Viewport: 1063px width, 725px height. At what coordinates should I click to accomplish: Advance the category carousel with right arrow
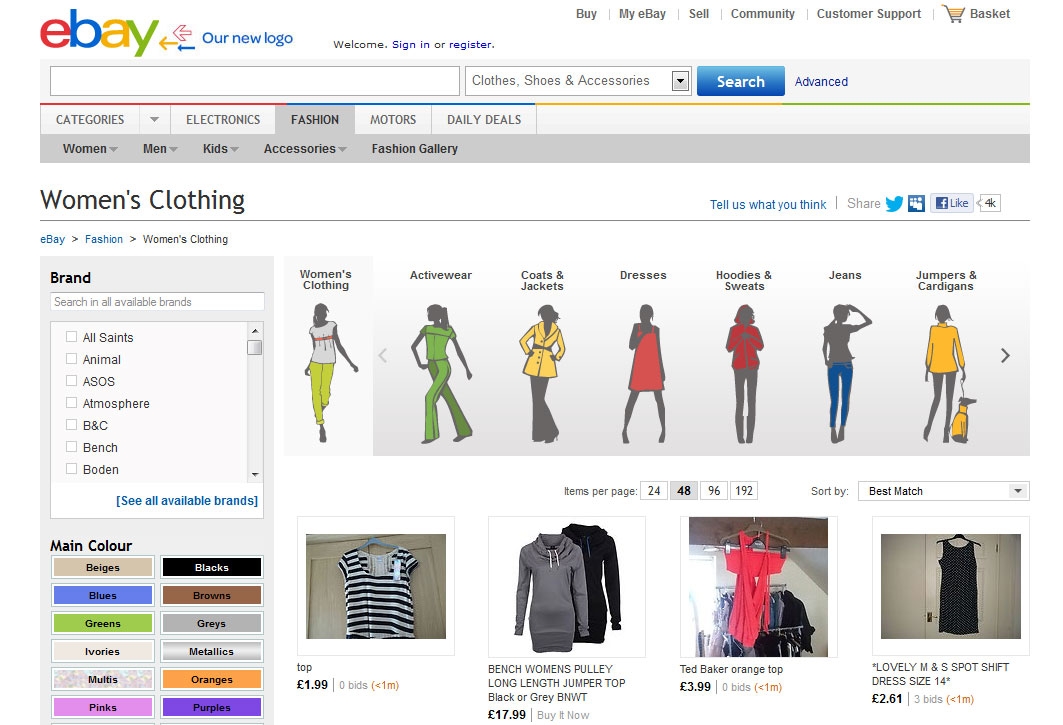tap(1005, 355)
